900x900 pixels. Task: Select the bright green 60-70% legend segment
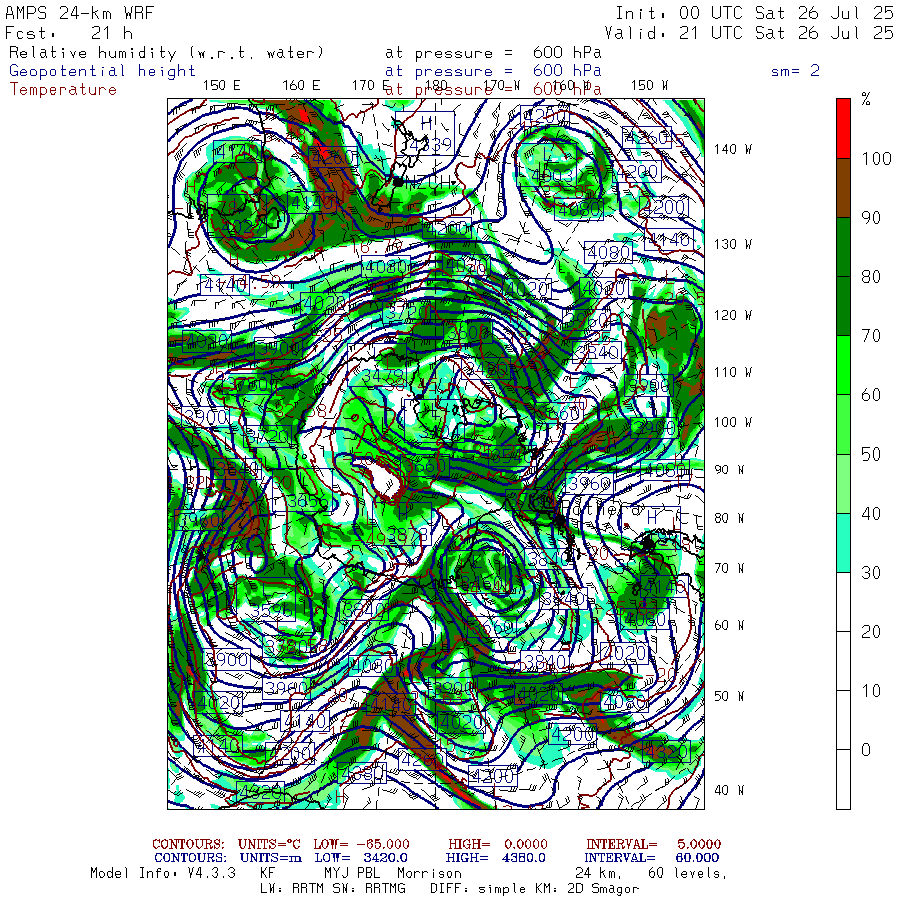pyautogui.click(x=843, y=365)
